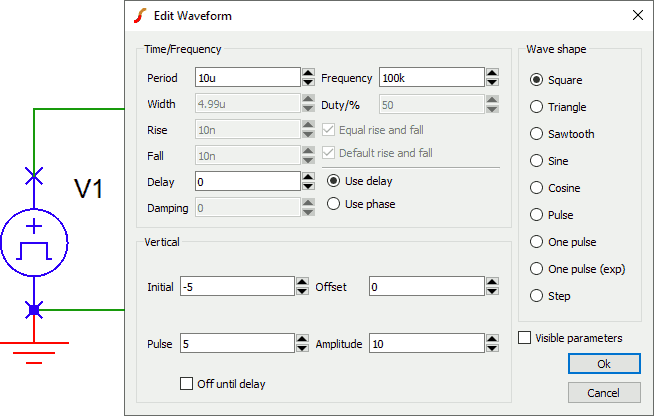Click the Delay input field
The width and height of the screenshot is (654, 416).
pos(247,181)
